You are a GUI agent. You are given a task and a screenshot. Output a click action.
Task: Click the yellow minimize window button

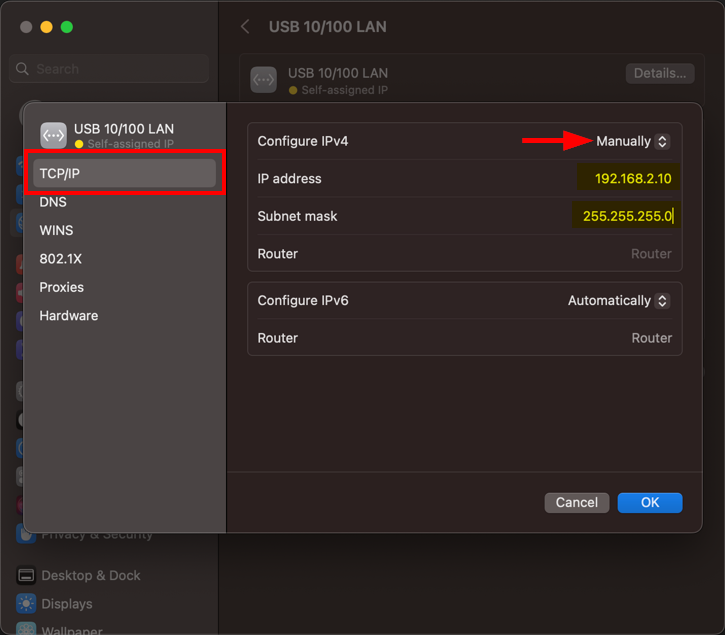click(x=46, y=27)
